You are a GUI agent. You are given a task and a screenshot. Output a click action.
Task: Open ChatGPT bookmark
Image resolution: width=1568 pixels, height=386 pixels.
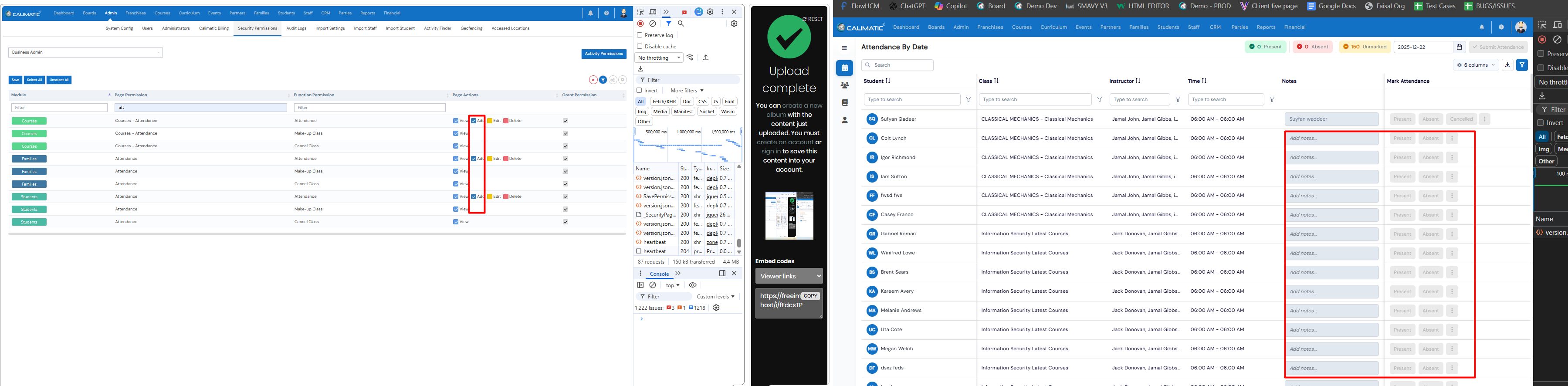coord(908,6)
